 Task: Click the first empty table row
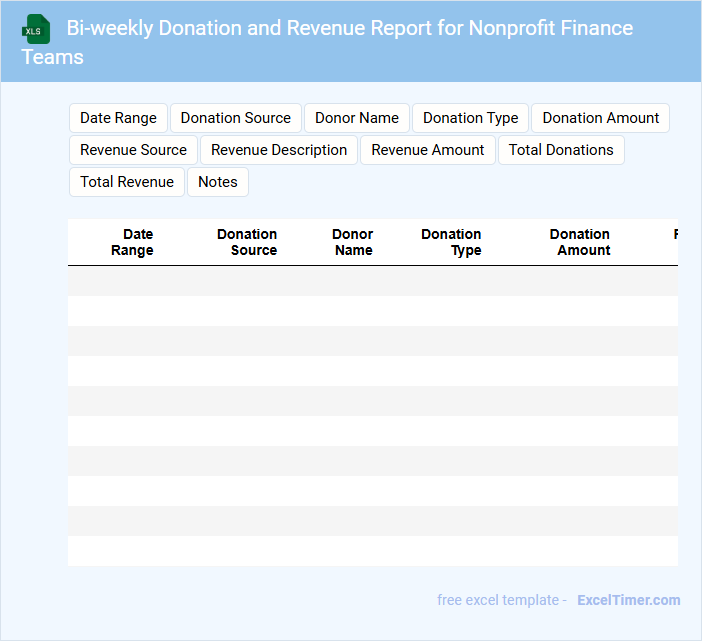372,281
